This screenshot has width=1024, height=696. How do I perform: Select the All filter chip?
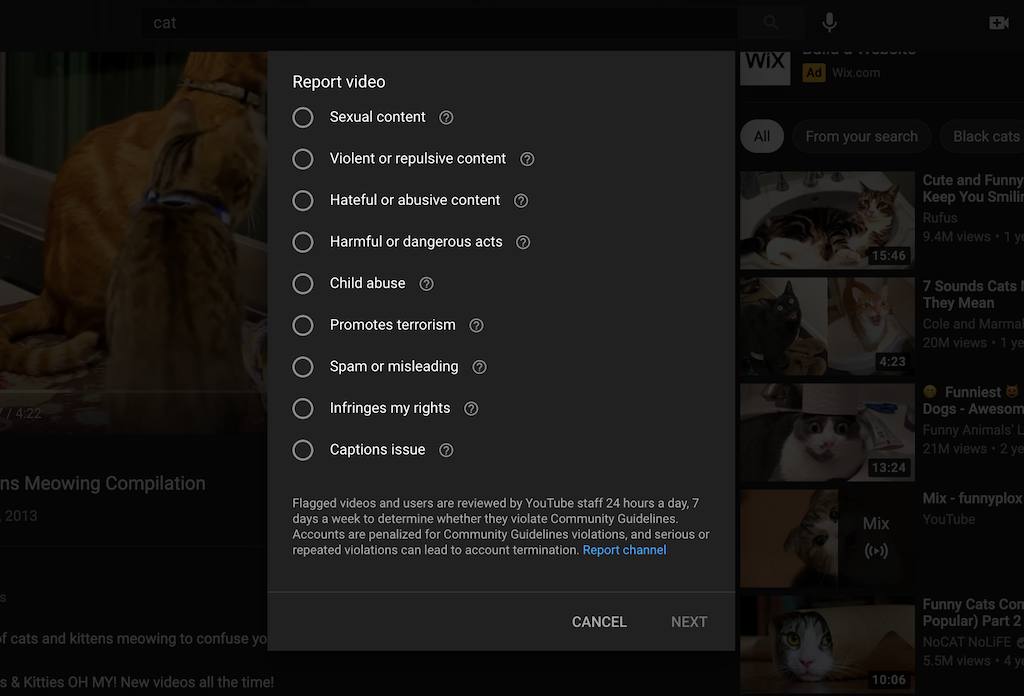tap(762, 136)
